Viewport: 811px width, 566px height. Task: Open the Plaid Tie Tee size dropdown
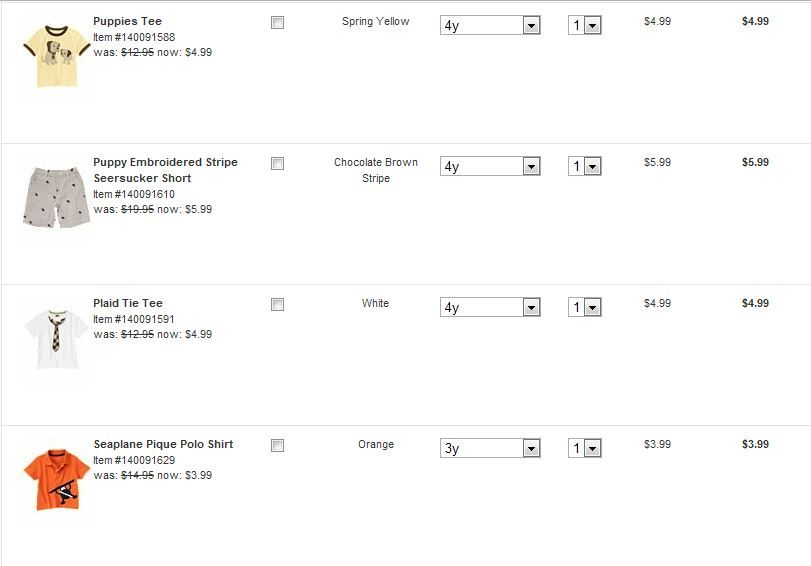pyautogui.click(x=490, y=307)
